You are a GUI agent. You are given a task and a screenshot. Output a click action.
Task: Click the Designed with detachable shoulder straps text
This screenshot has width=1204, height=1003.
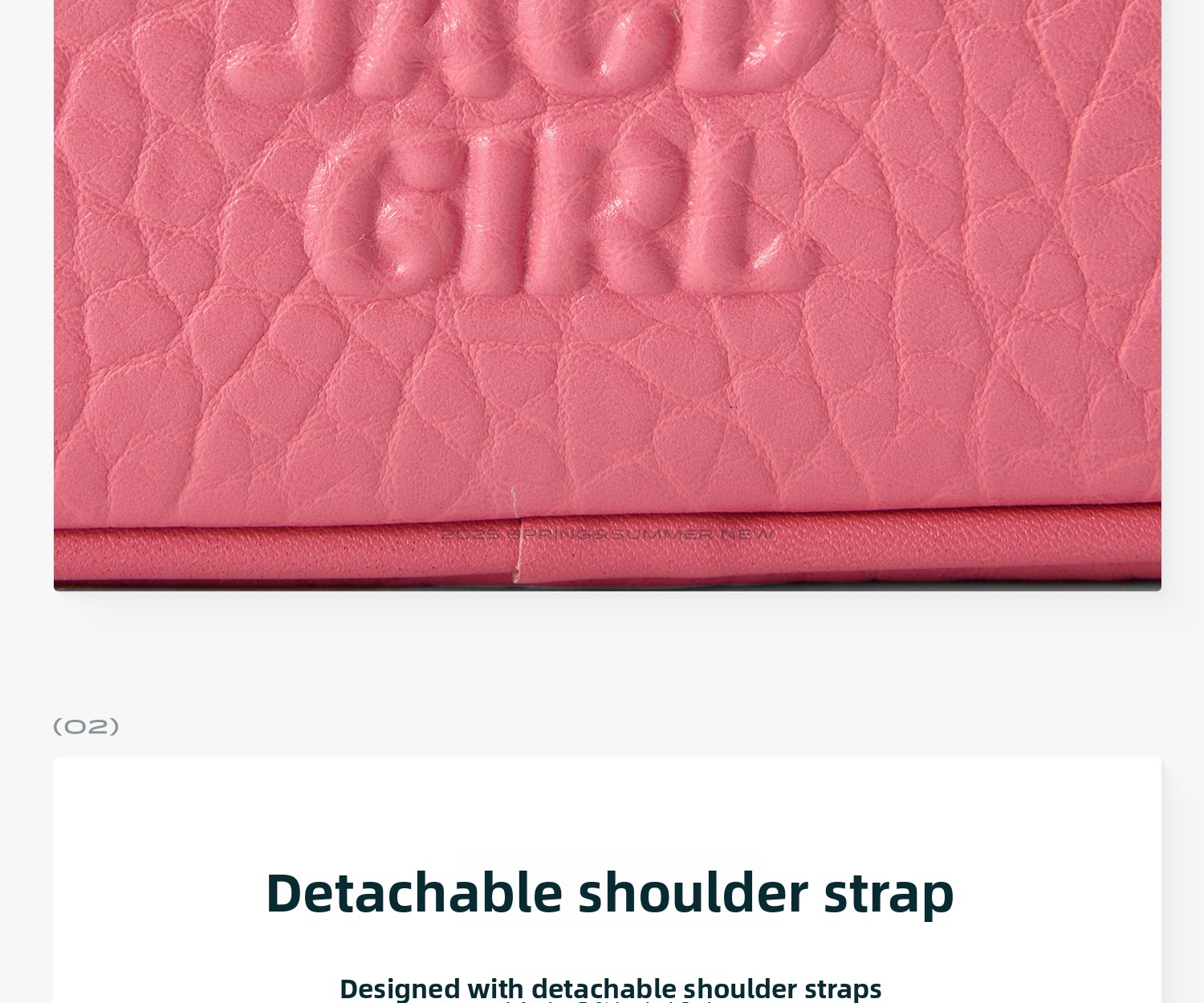(610, 988)
